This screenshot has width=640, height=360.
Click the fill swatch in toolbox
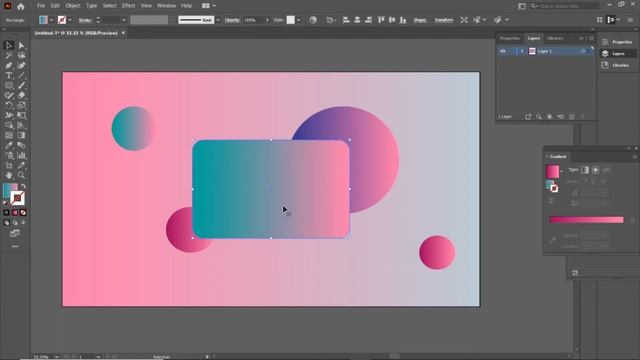pos(10,191)
